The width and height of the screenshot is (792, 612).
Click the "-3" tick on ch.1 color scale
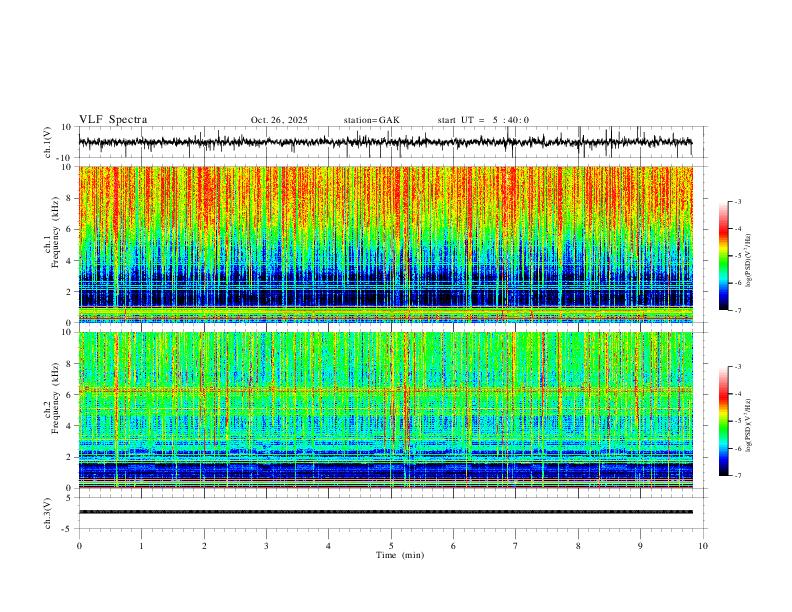coord(738,202)
